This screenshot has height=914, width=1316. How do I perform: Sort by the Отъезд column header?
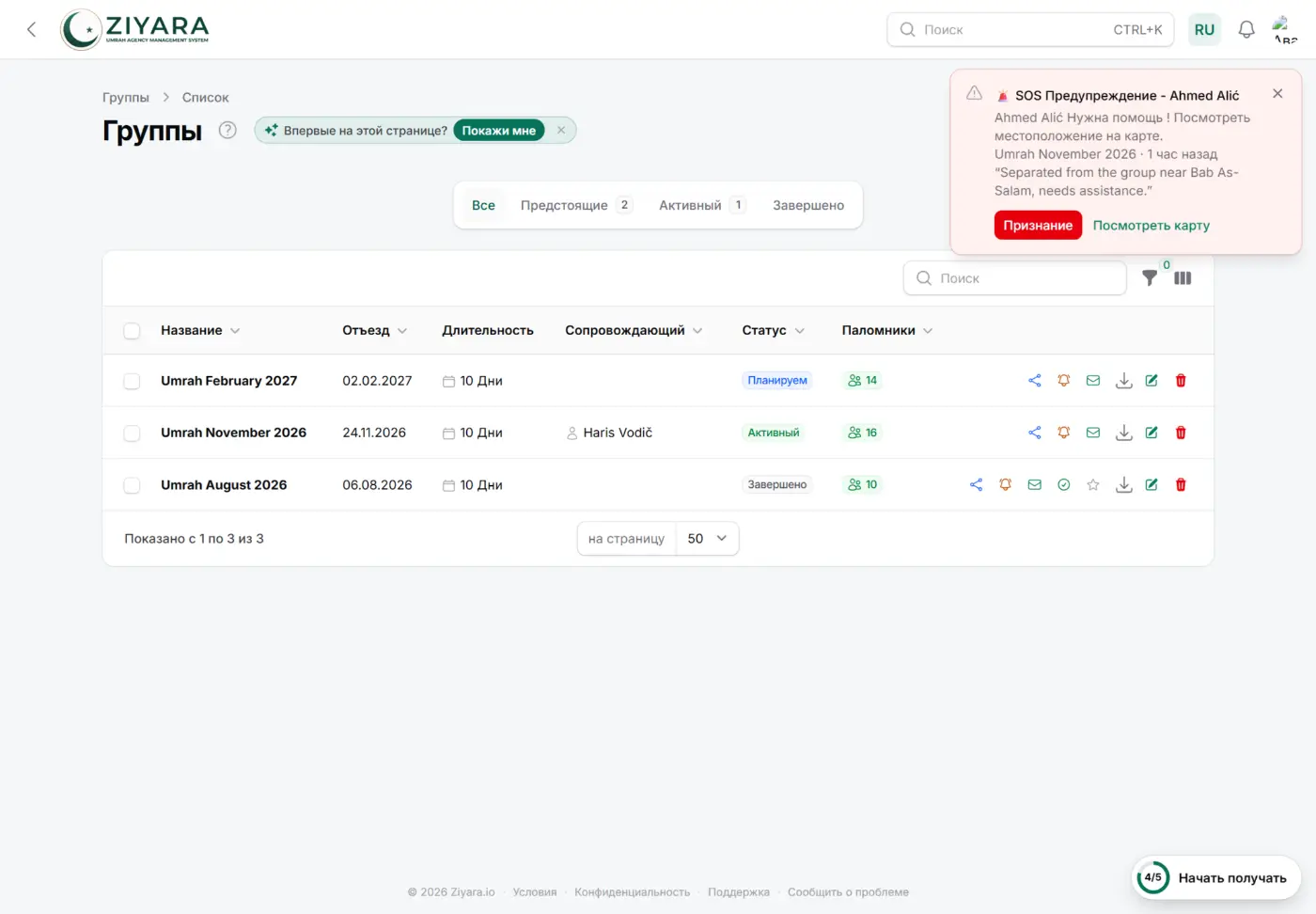pos(374,331)
